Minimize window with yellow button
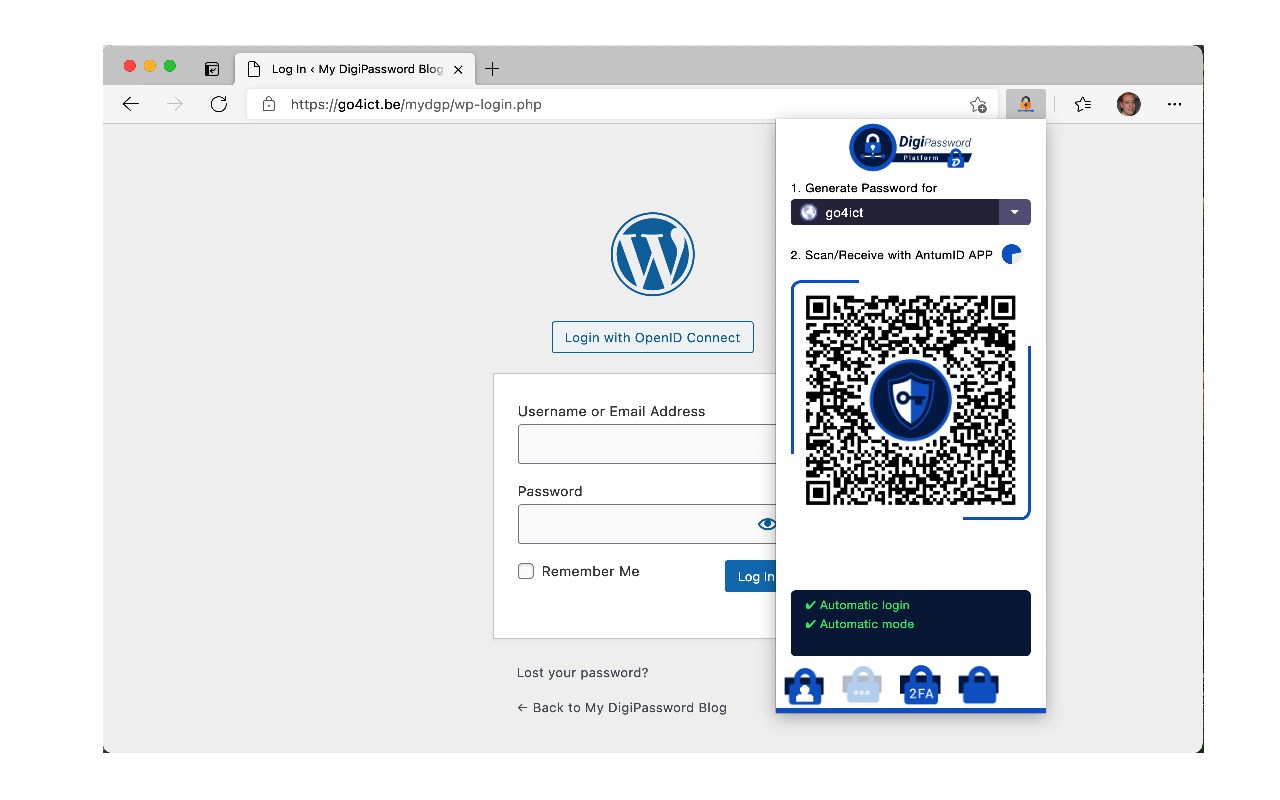 150,66
